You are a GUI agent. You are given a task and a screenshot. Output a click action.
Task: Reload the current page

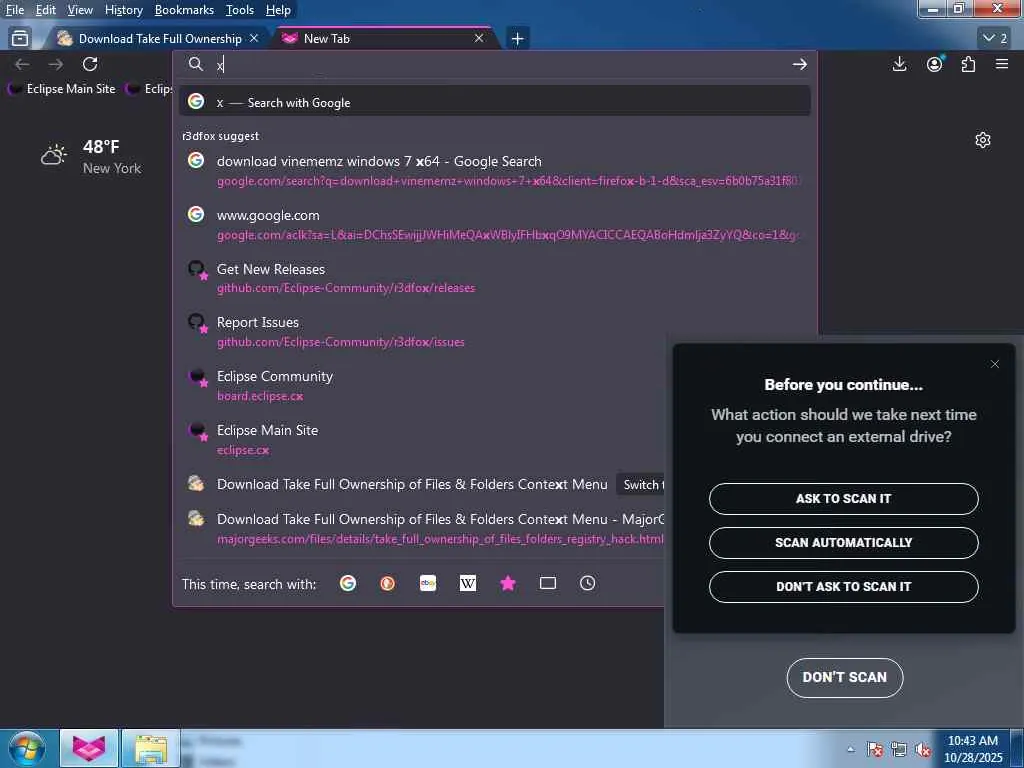(x=90, y=64)
